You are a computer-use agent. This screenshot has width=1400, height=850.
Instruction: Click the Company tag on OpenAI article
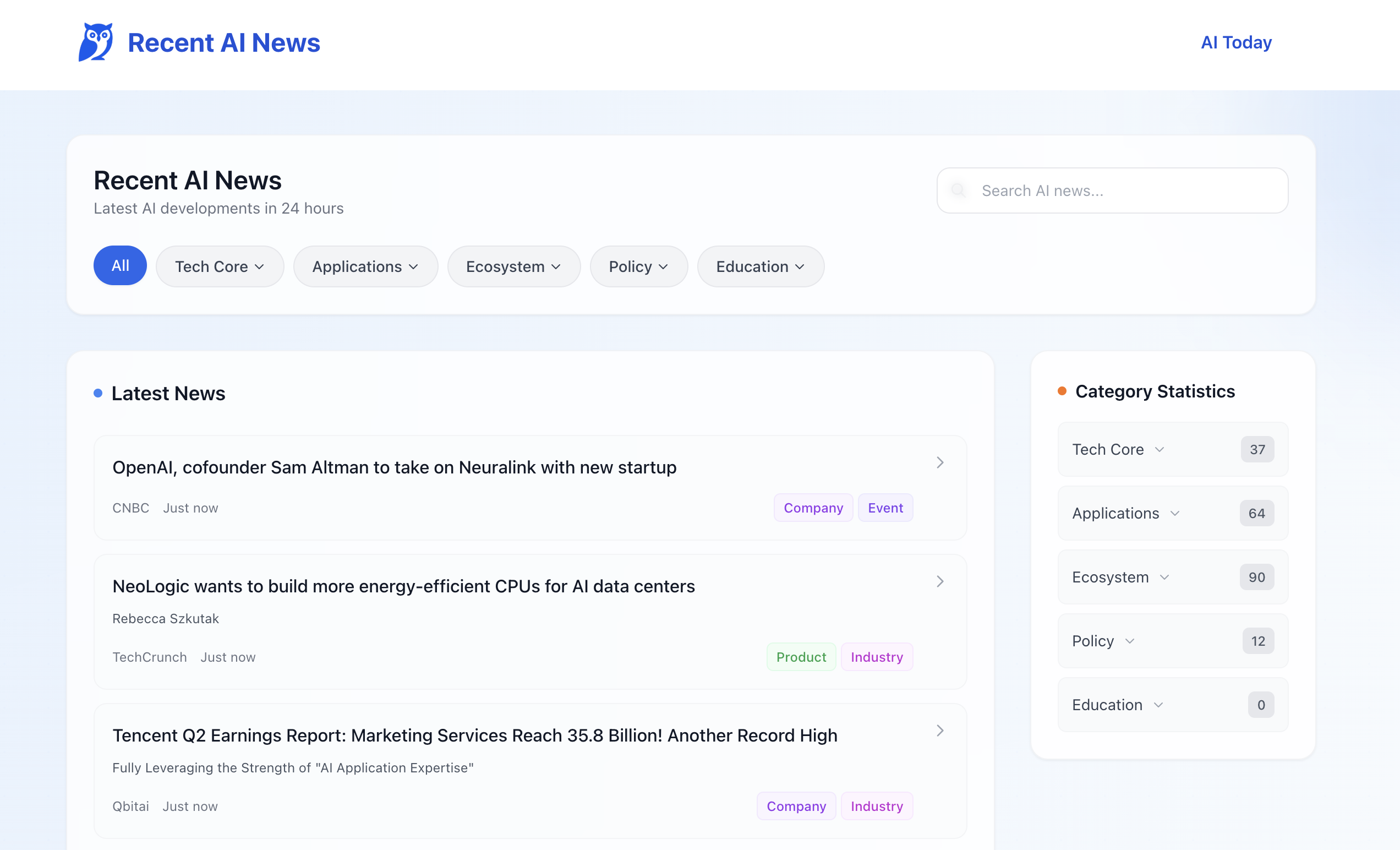[813, 508]
